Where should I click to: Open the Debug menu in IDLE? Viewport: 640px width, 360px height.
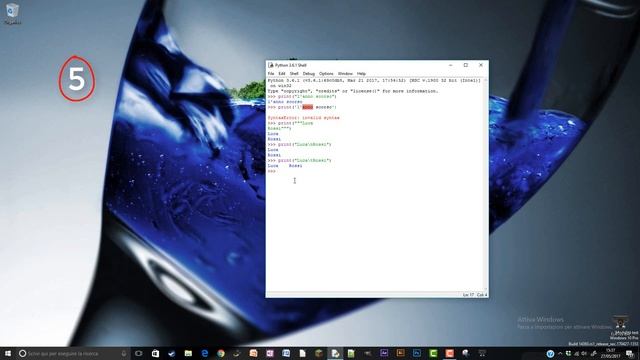click(309, 73)
